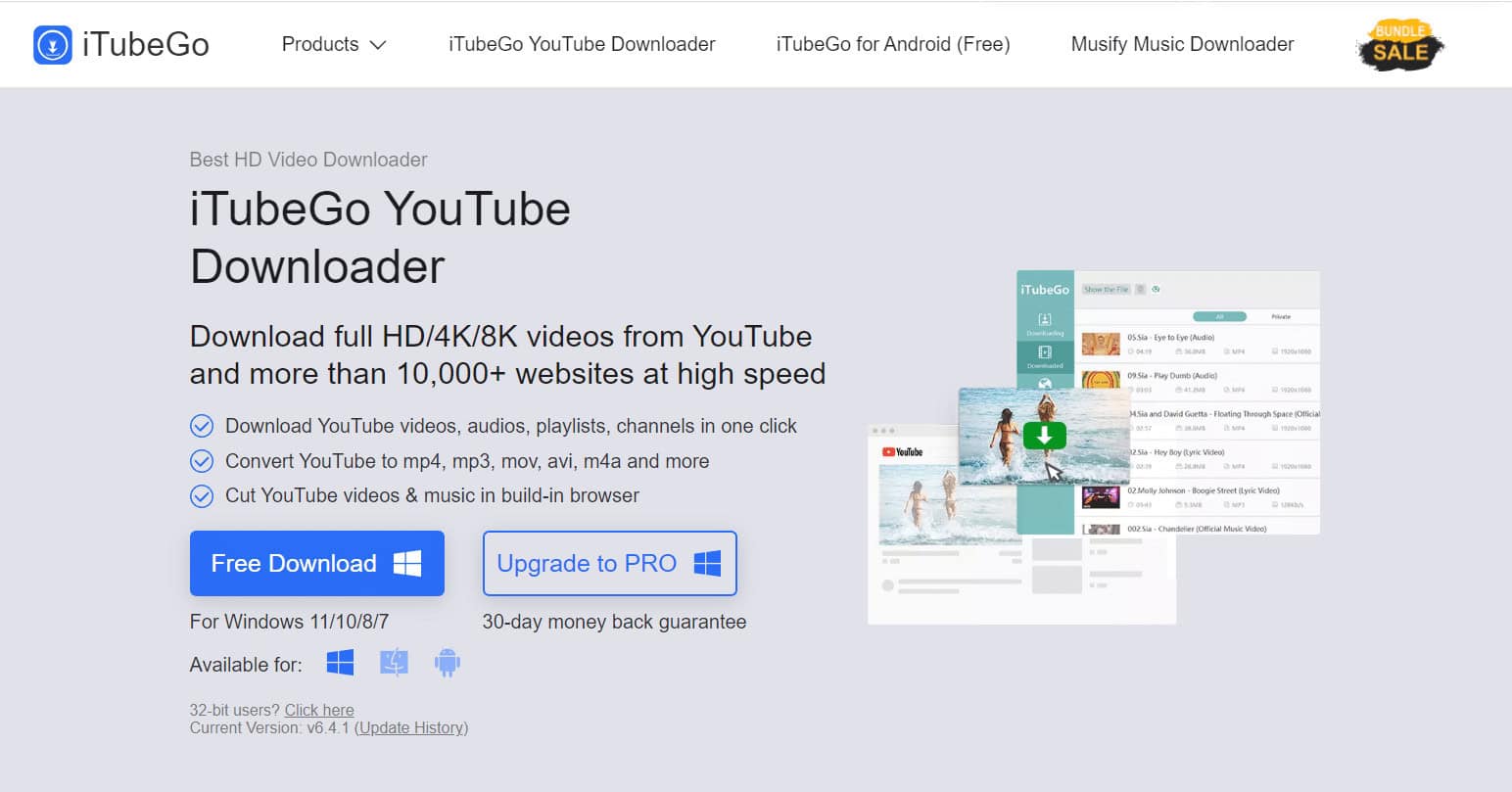Open Musify Music Downloader page
The height and width of the screenshot is (792, 1512).
click(1182, 44)
